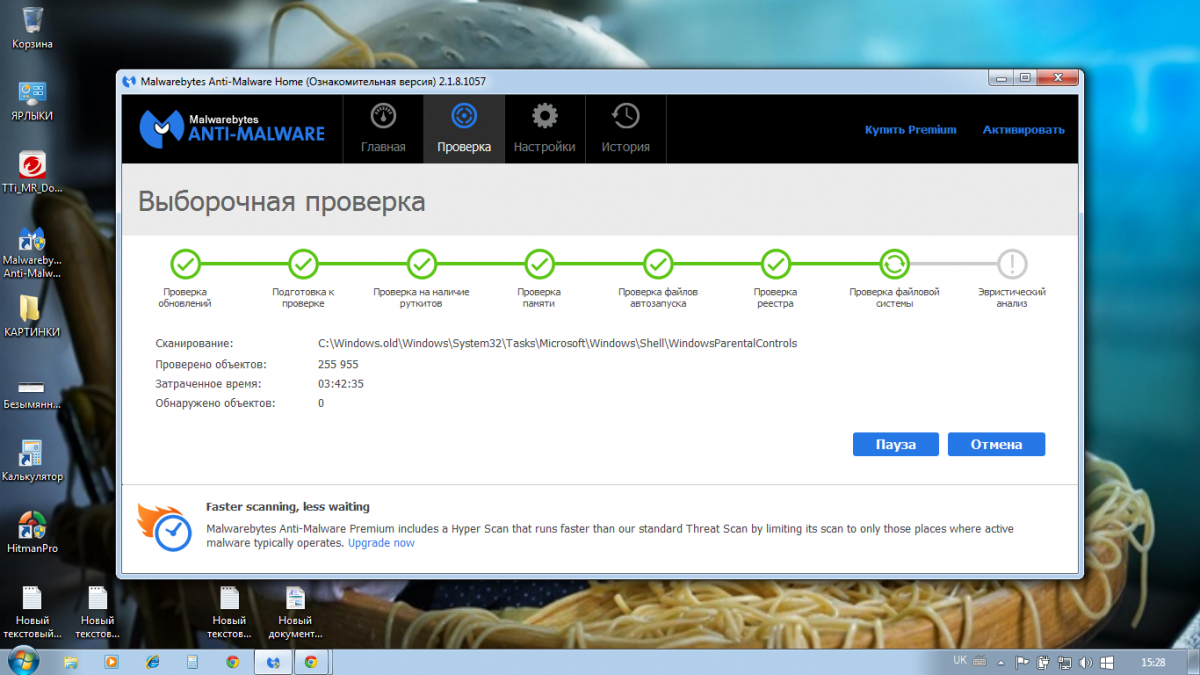
Task: Select the Калькулятор desktop shortcut
Action: pos(32,460)
